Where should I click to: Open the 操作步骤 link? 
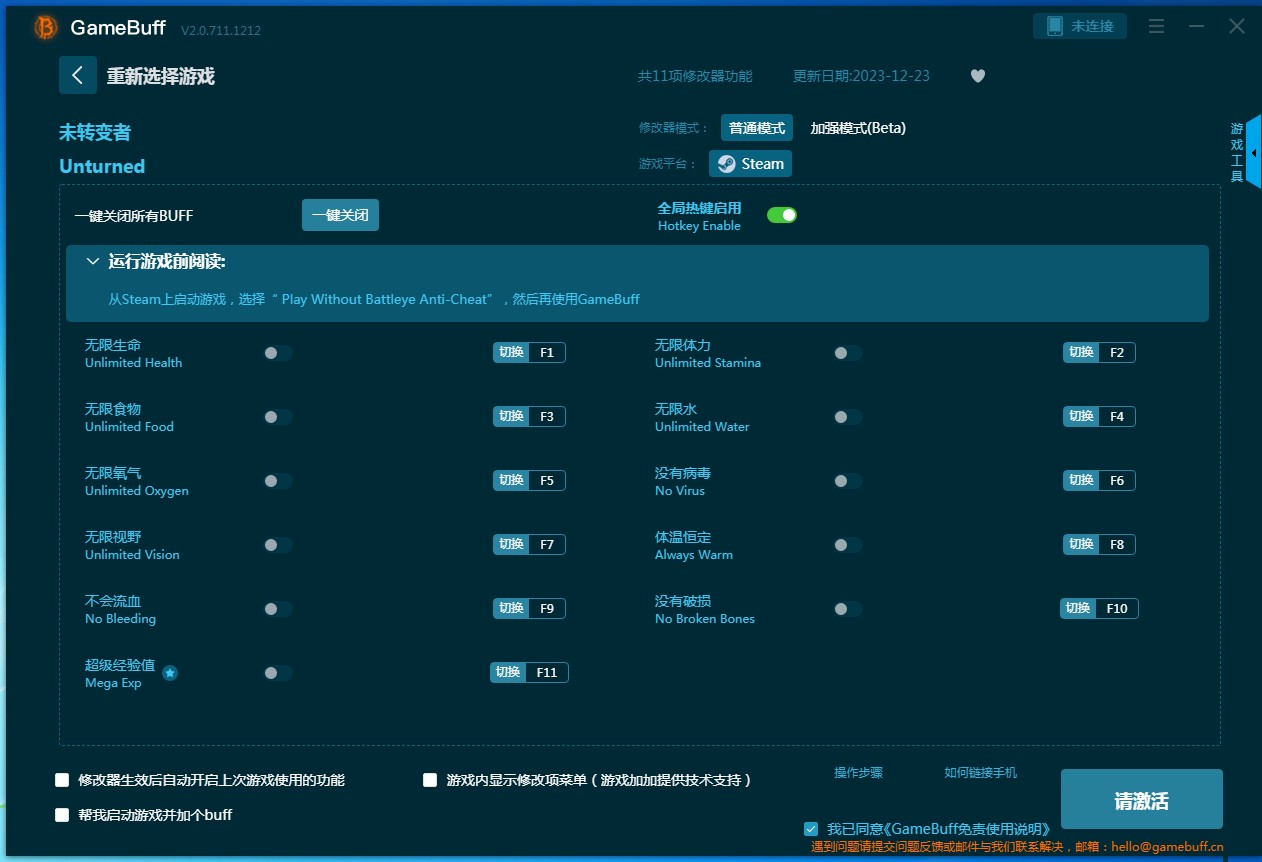pyautogui.click(x=858, y=773)
